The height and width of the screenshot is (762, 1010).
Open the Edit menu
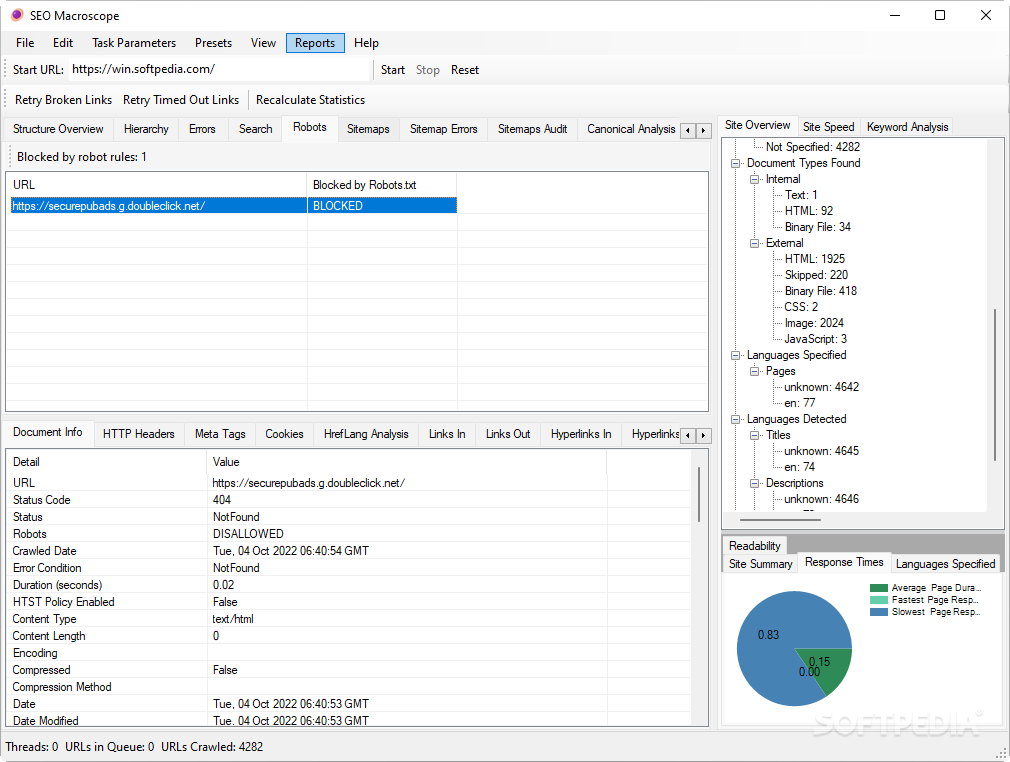tap(62, 43)
